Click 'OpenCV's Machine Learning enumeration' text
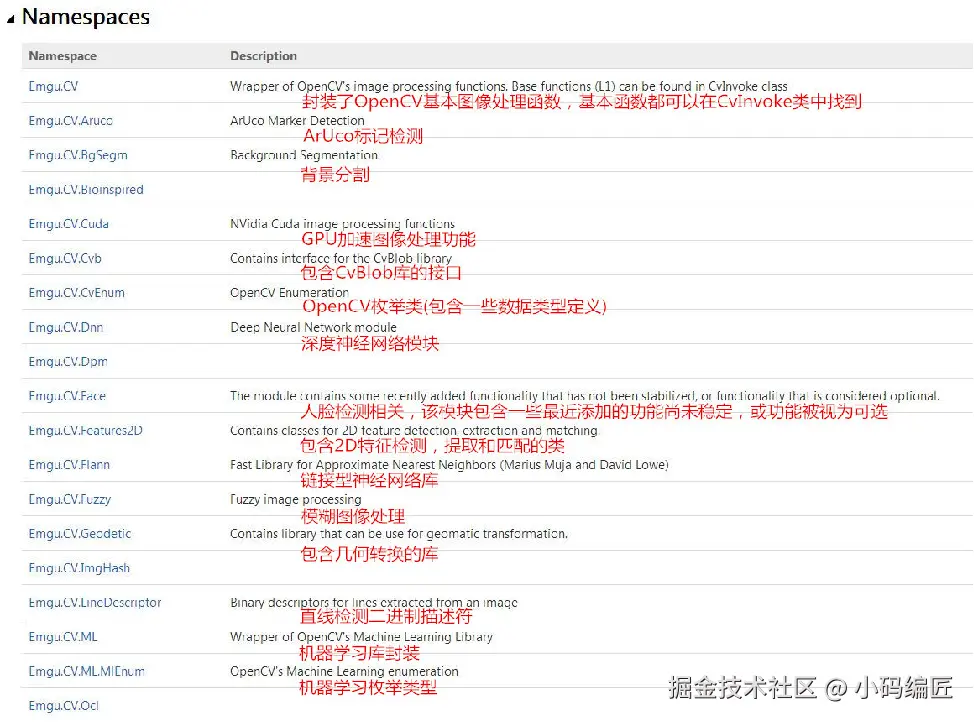This screenshot has width=974, height=722. tap(344, 672)
